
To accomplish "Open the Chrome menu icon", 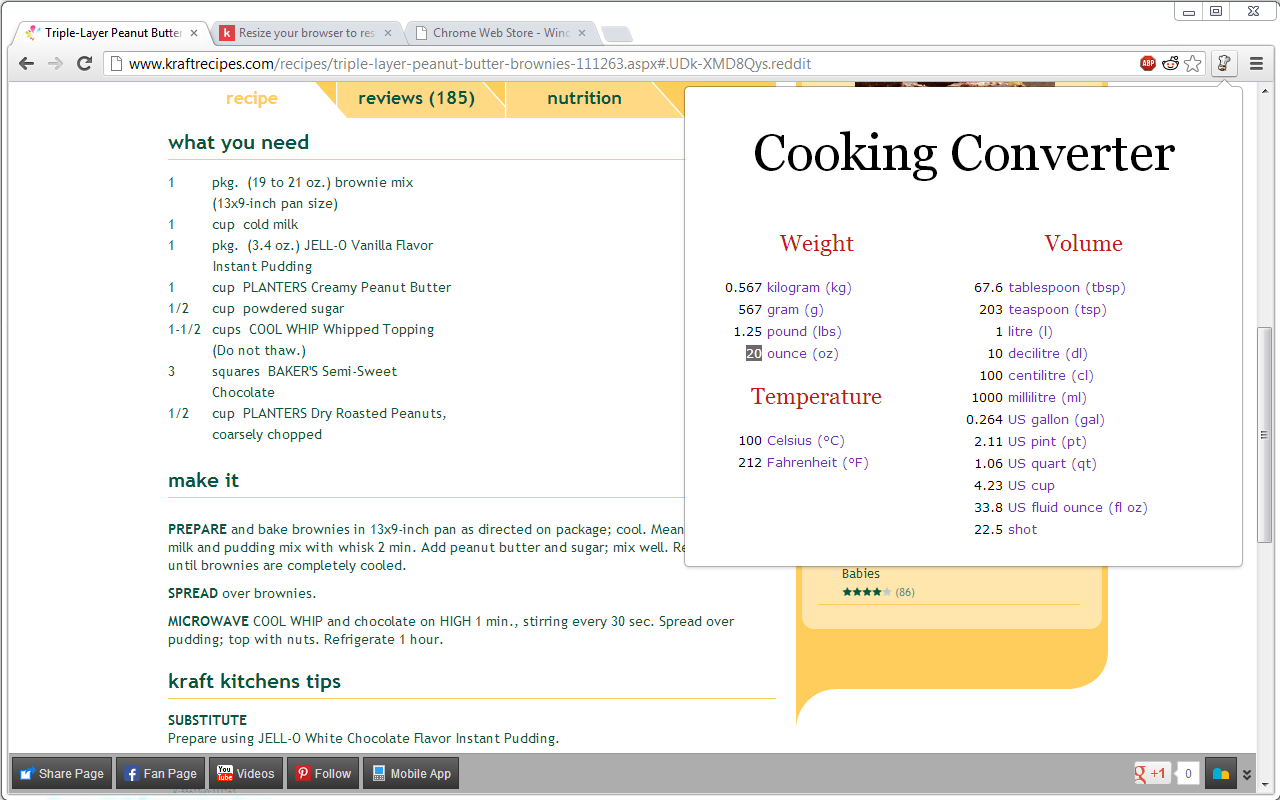I will click(x=1257, y=63).
